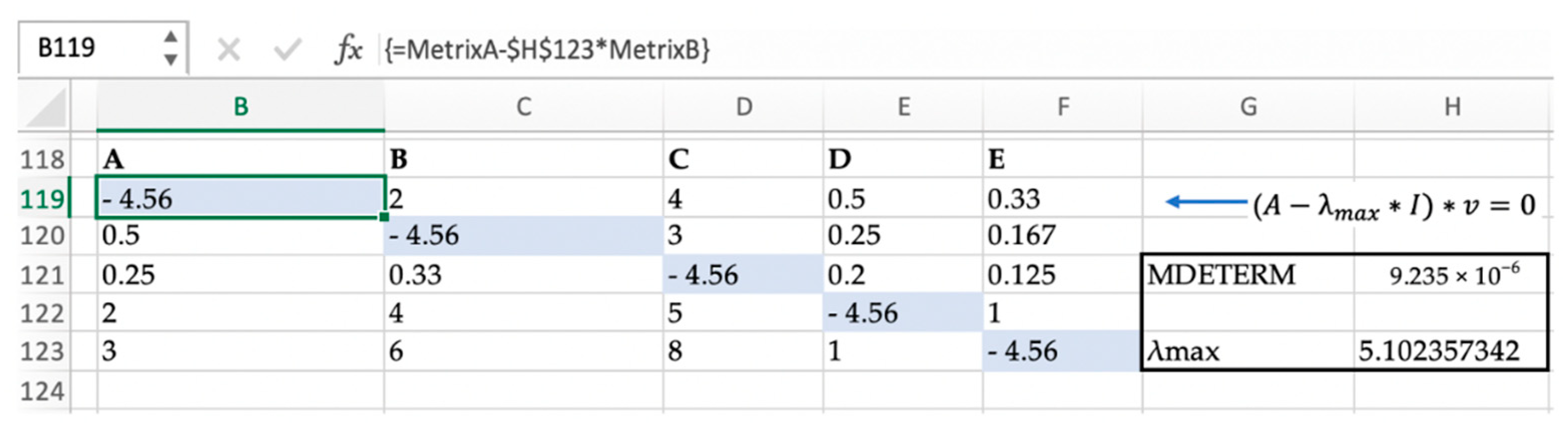Select column G header

1248,107
